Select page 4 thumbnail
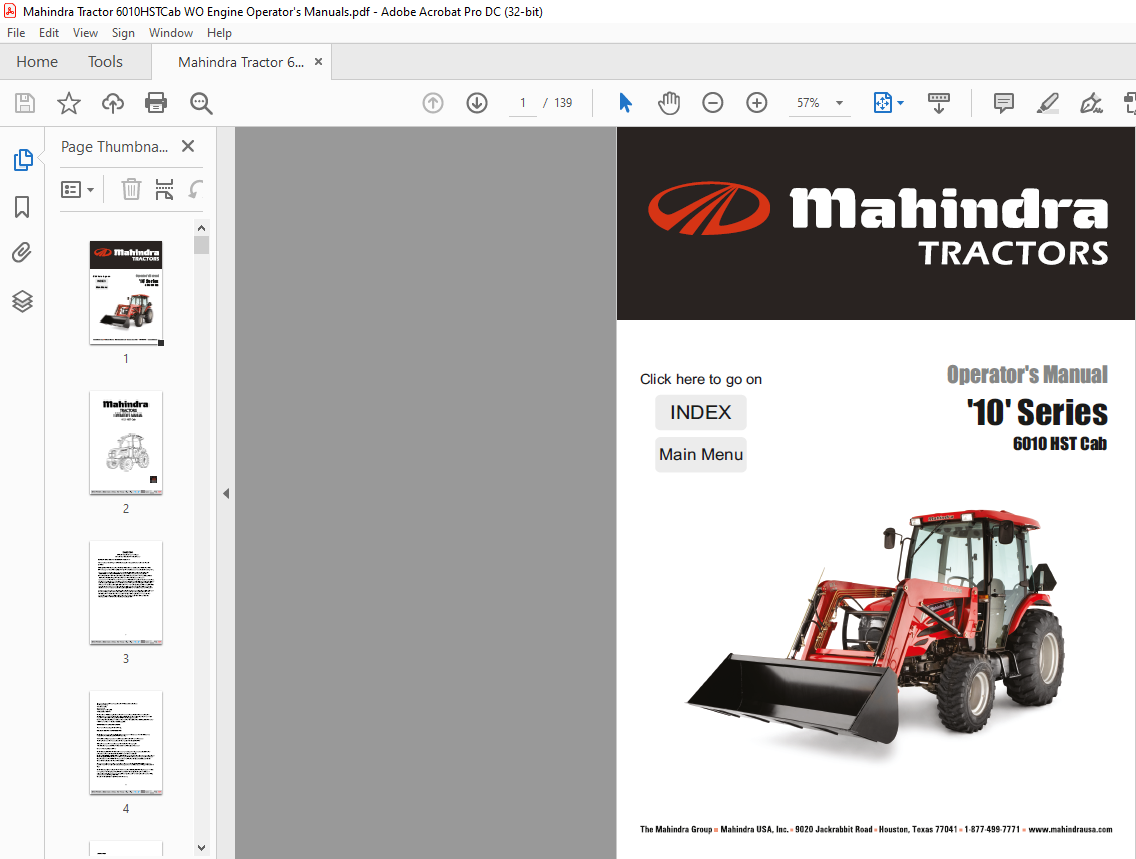1136x859 pixels. (x=126, y=742)
